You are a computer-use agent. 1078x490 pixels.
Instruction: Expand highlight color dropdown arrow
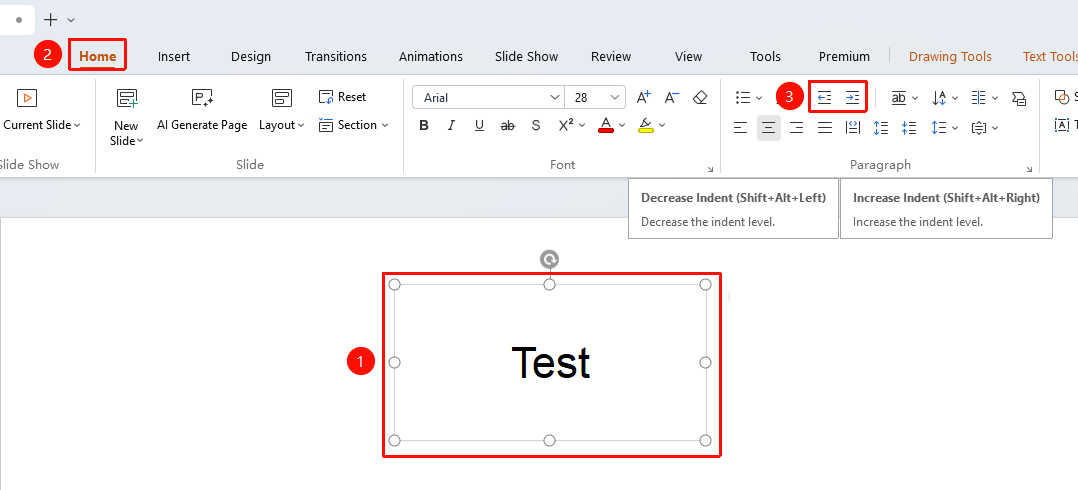pos(662,125)
